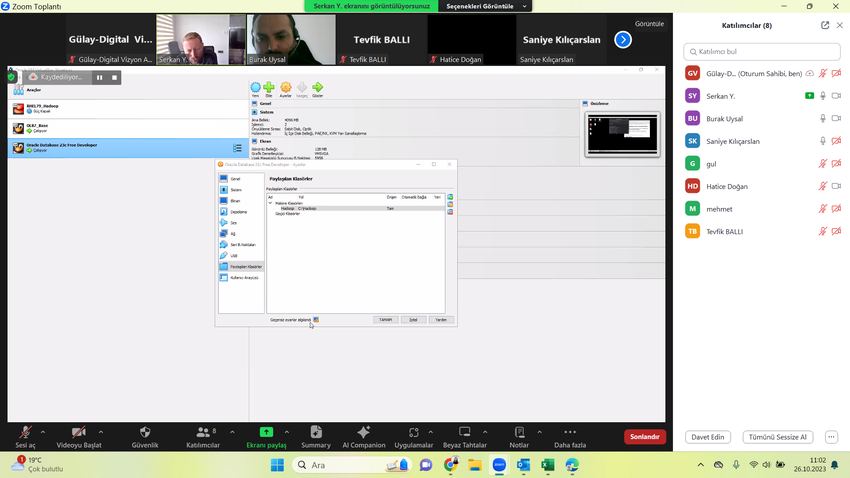Expand video options arrow beside Videoyu Başlat
Screen dimensions: 850x478
coord(101,432)
